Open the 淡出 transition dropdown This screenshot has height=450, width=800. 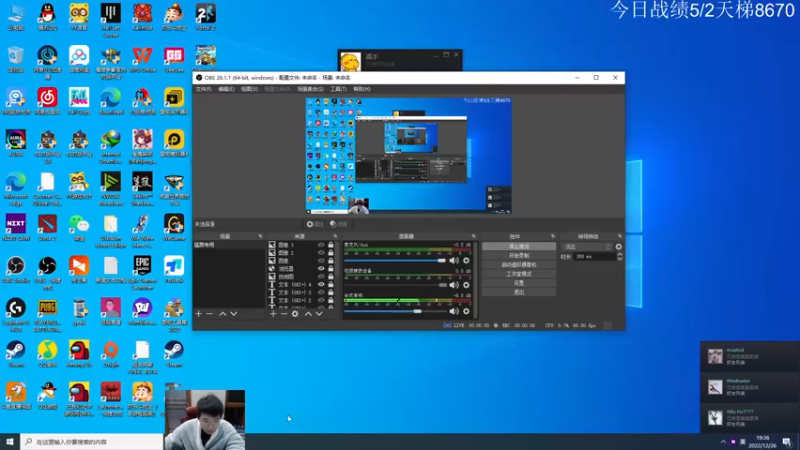[586, 246]
